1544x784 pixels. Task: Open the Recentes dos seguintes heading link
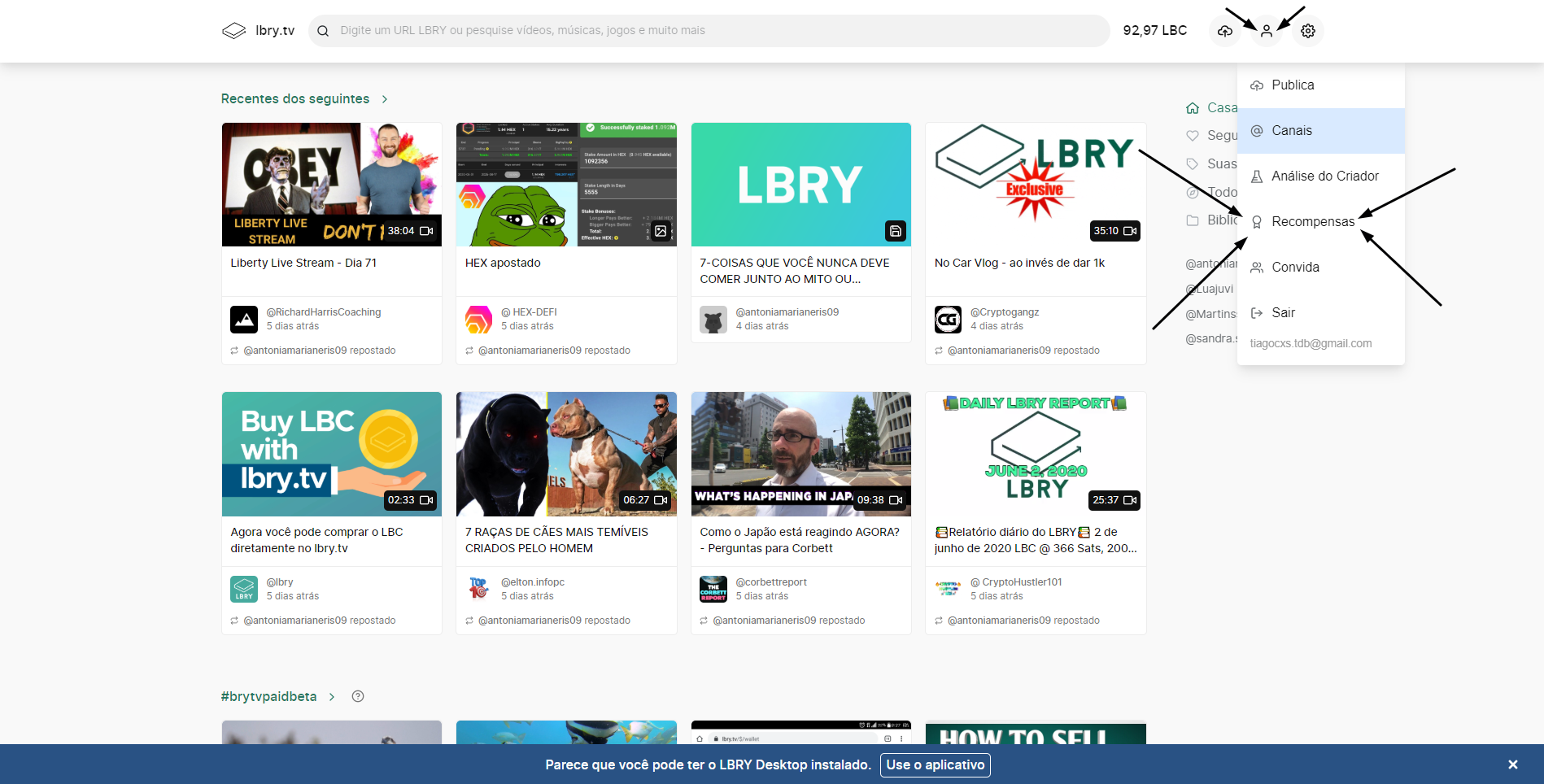coord(295,99)
